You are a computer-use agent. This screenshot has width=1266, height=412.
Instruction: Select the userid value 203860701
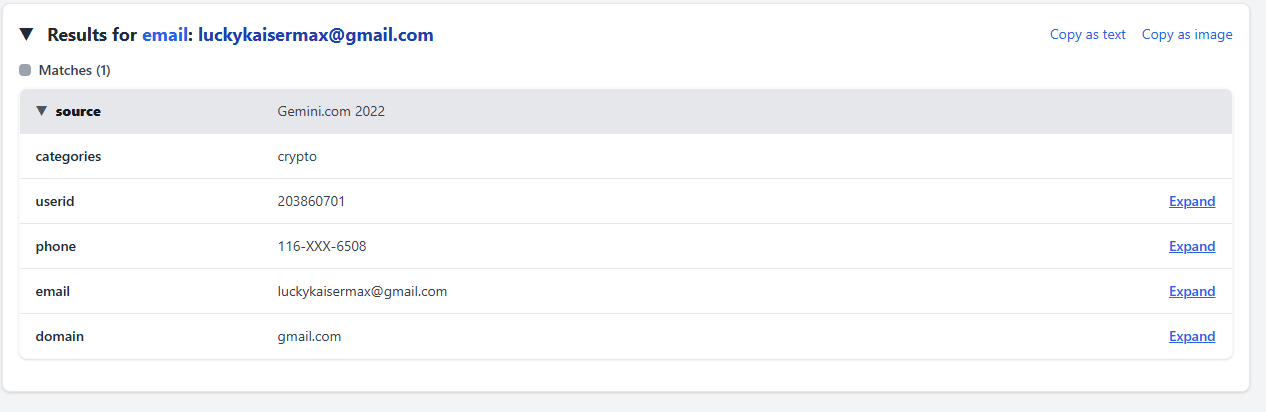click(311, 201)
